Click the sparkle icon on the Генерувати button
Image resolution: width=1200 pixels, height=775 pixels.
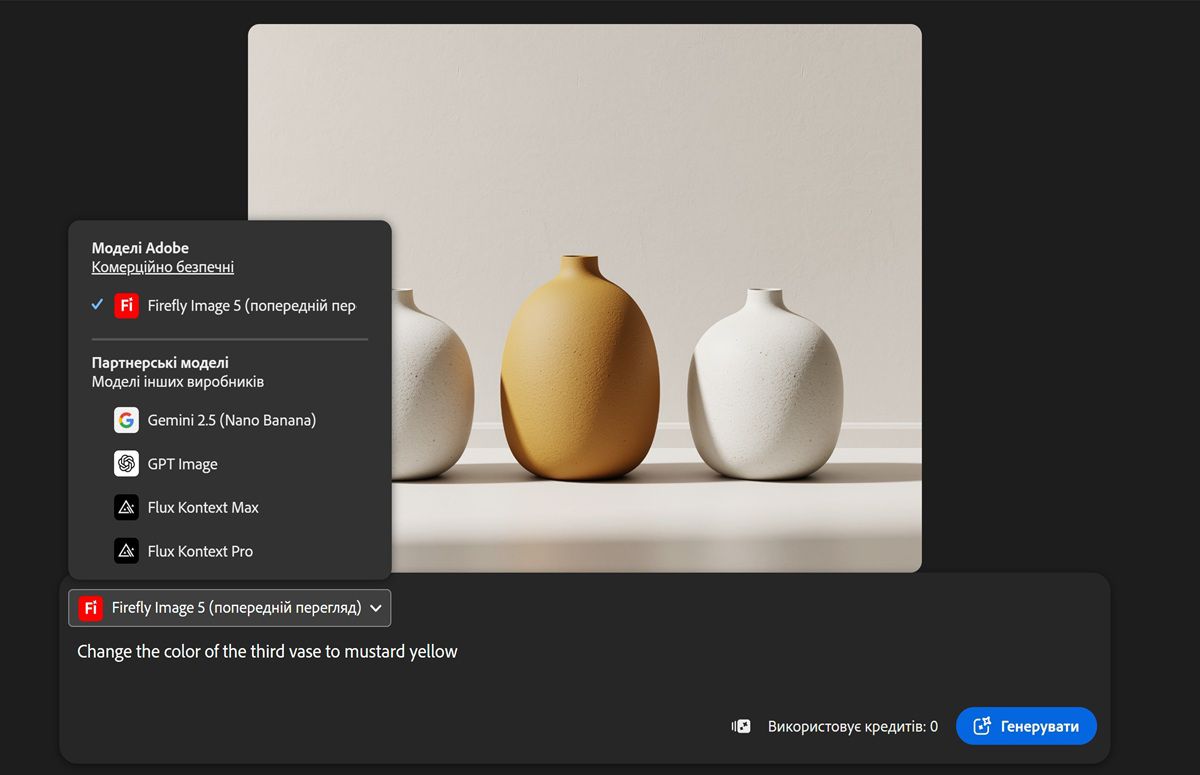point(981,726)
